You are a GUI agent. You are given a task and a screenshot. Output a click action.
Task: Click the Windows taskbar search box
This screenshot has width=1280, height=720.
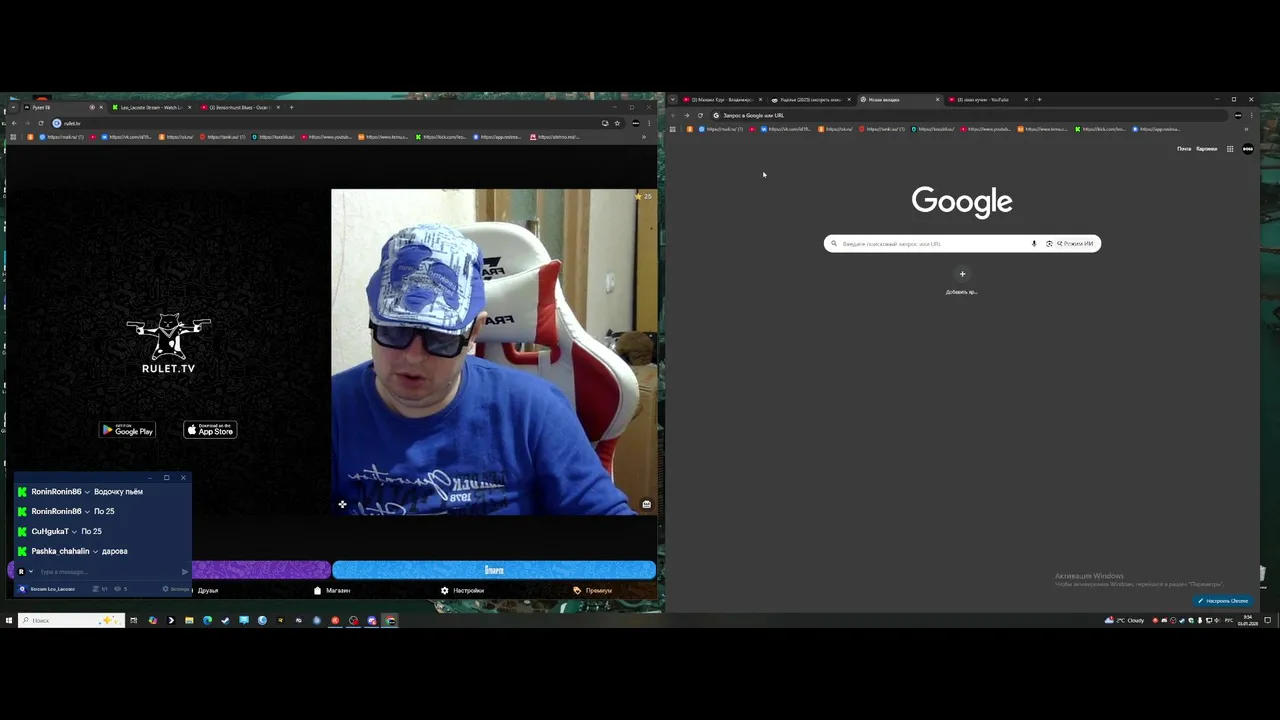(71, 620)
